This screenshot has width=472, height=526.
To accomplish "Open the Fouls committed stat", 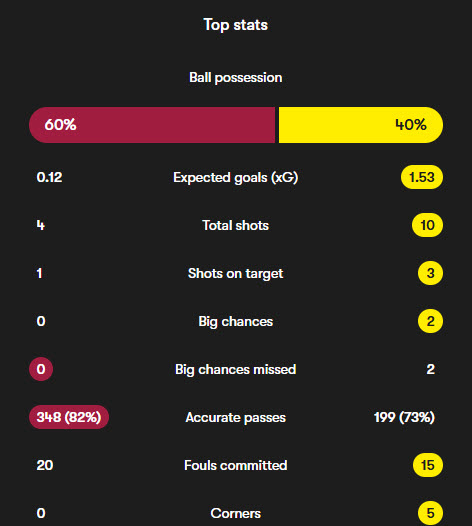I will tap(235, 465).
